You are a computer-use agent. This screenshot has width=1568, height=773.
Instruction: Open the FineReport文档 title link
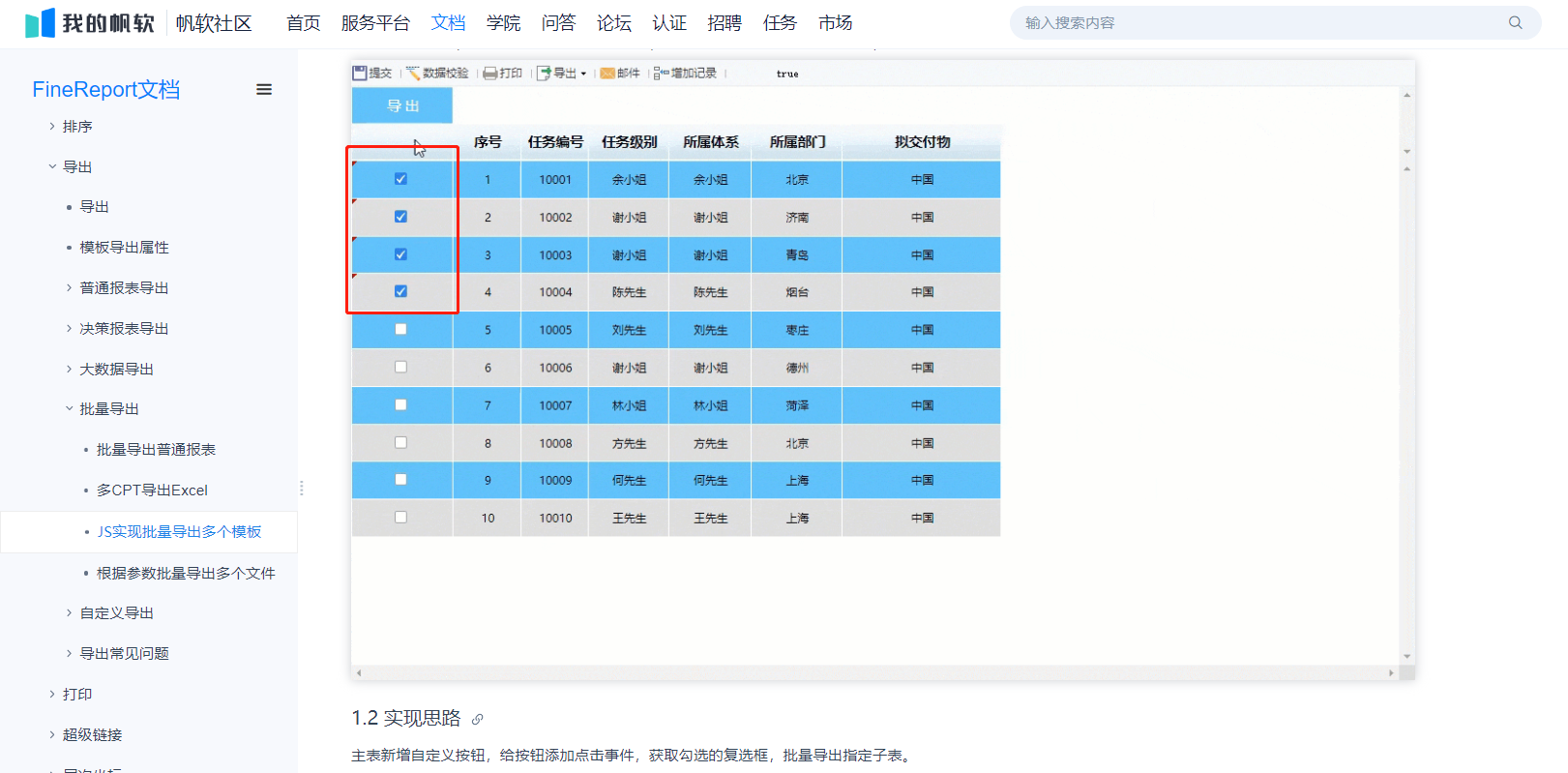[106, 89]
